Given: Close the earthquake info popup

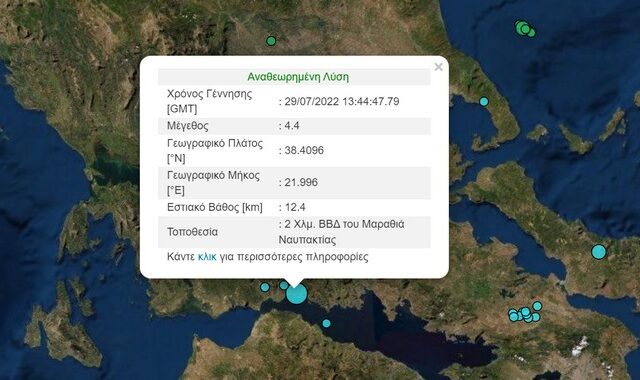Looking at the screenshot, I should click(x=438, y=67).
